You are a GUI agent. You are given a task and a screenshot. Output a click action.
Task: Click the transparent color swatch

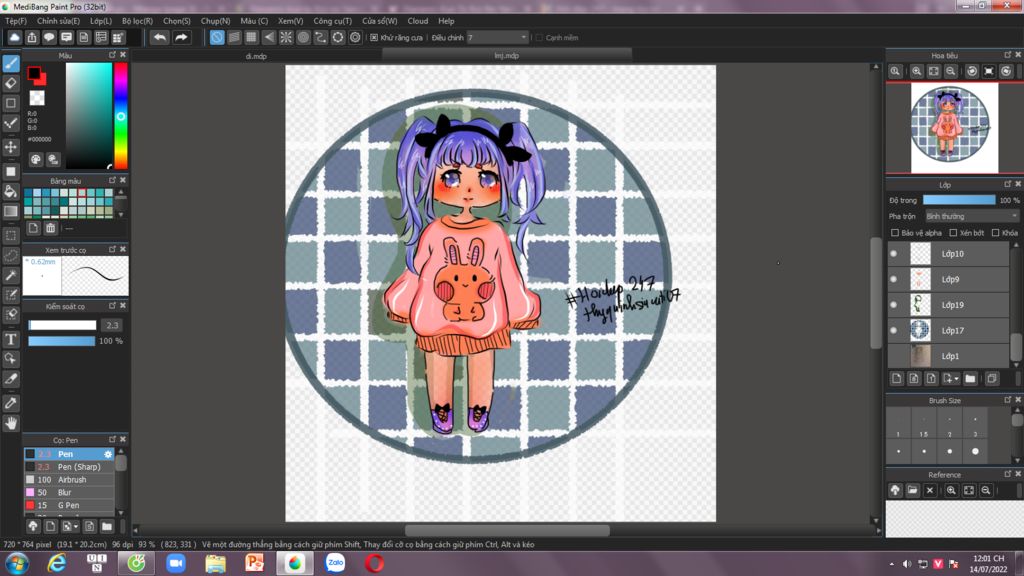pos(37,98)
